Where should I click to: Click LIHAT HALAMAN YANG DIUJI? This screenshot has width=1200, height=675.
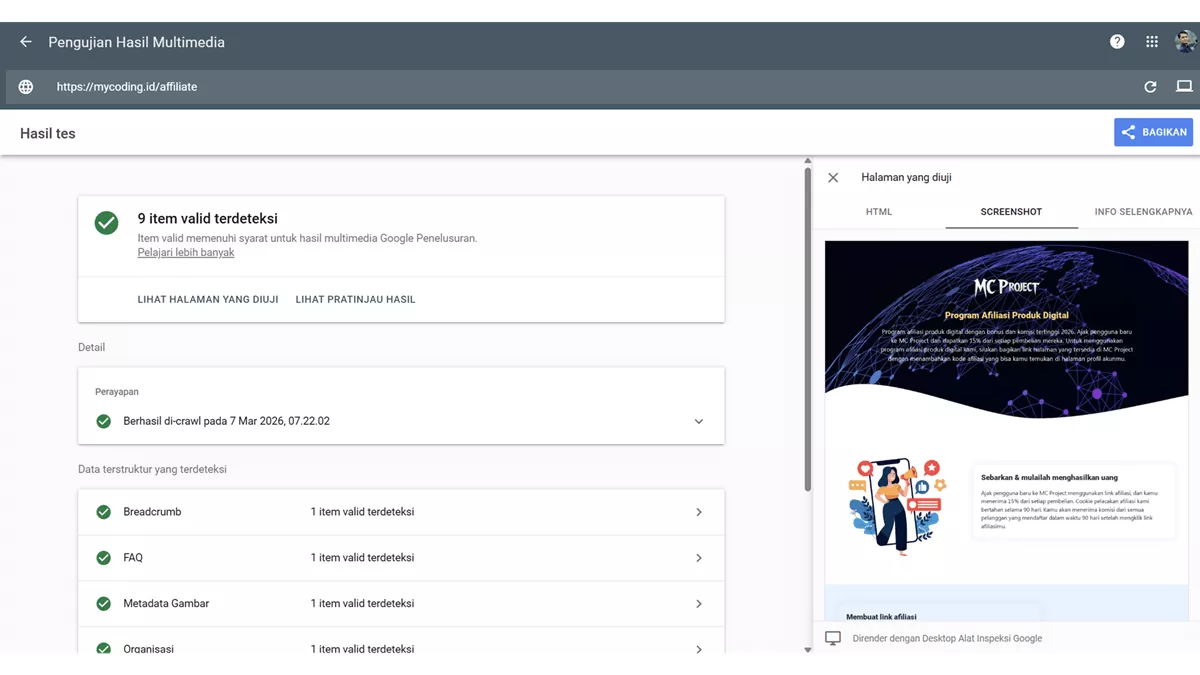(x=208, y=299)
